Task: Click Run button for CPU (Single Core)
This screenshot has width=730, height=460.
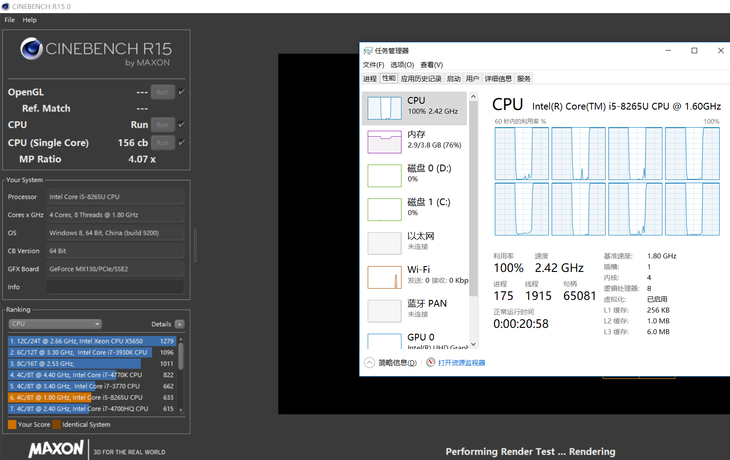Action: pos(162,142)
